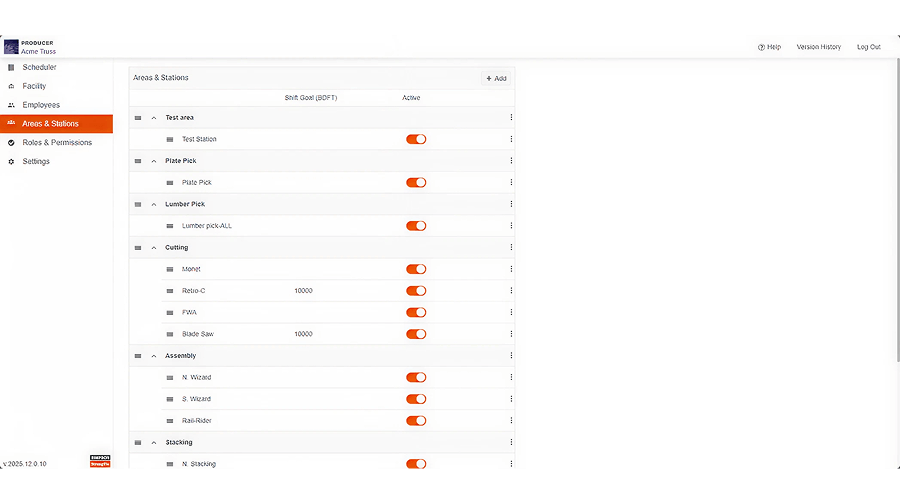
Task: Collapse the Assembly group
Action: (x=154, y=356)
